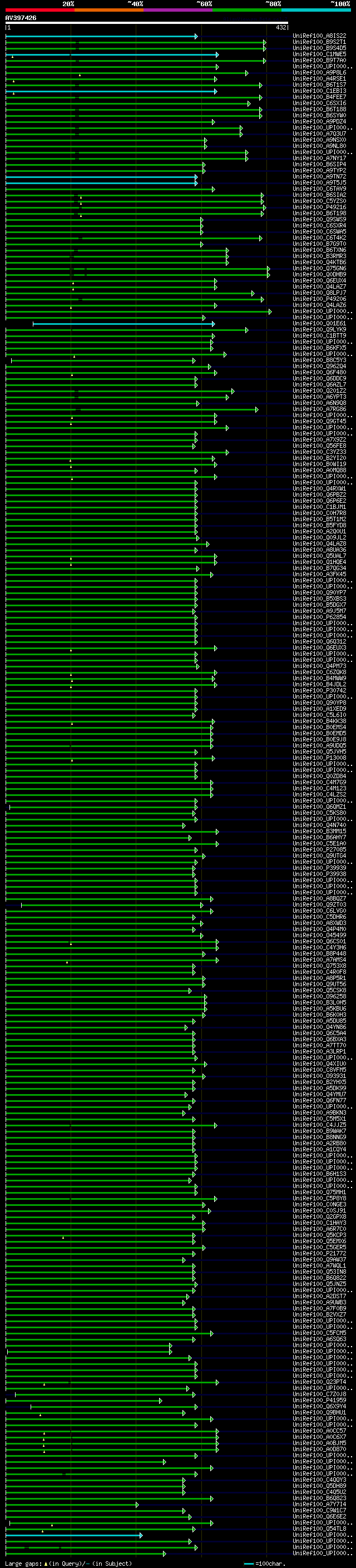Screen dimensions: 356x1568
Task: Select the UniRef100_C1BTT9 label
Action: pos(319,335)
